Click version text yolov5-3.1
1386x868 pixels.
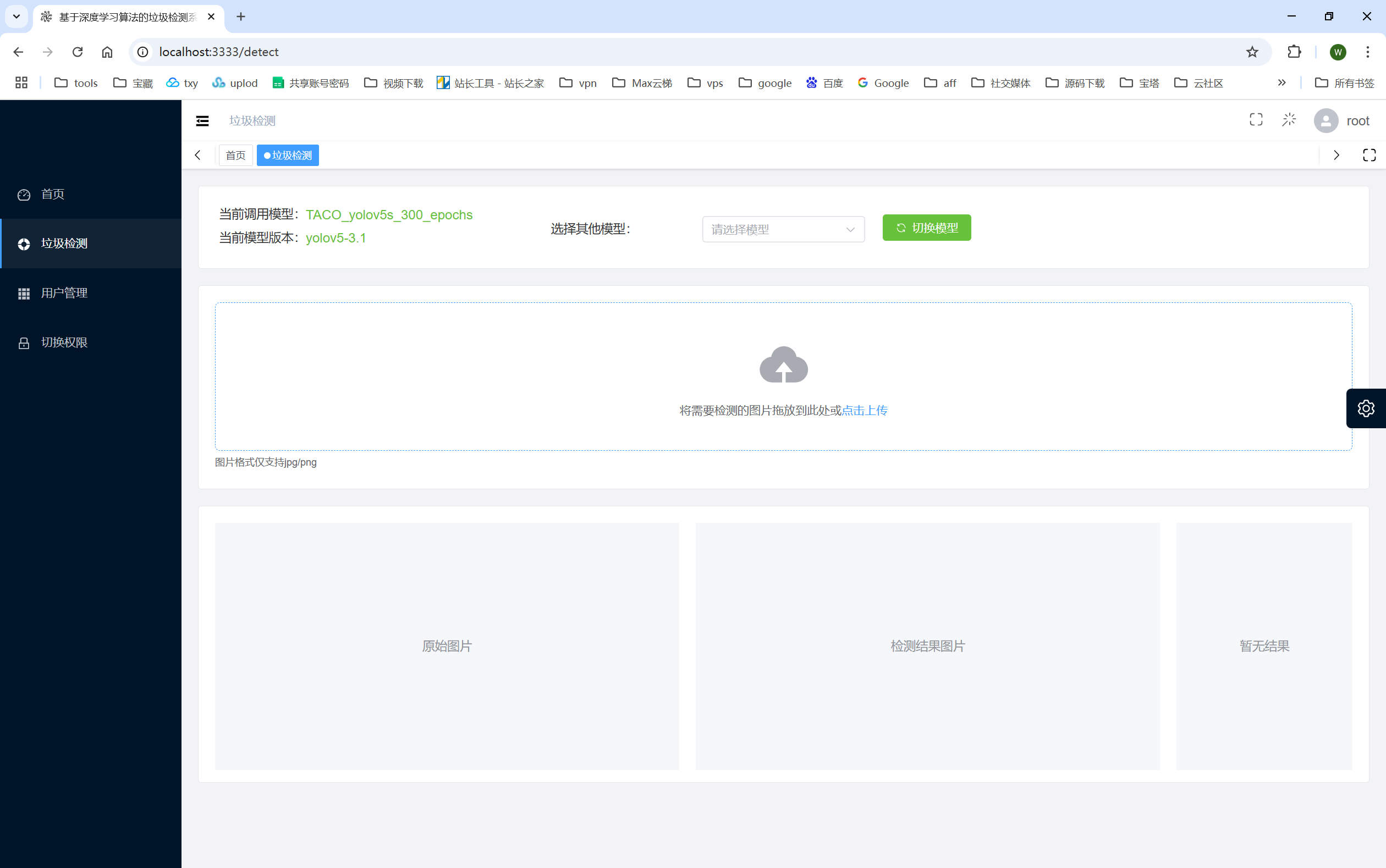click(x=336, y=237)
